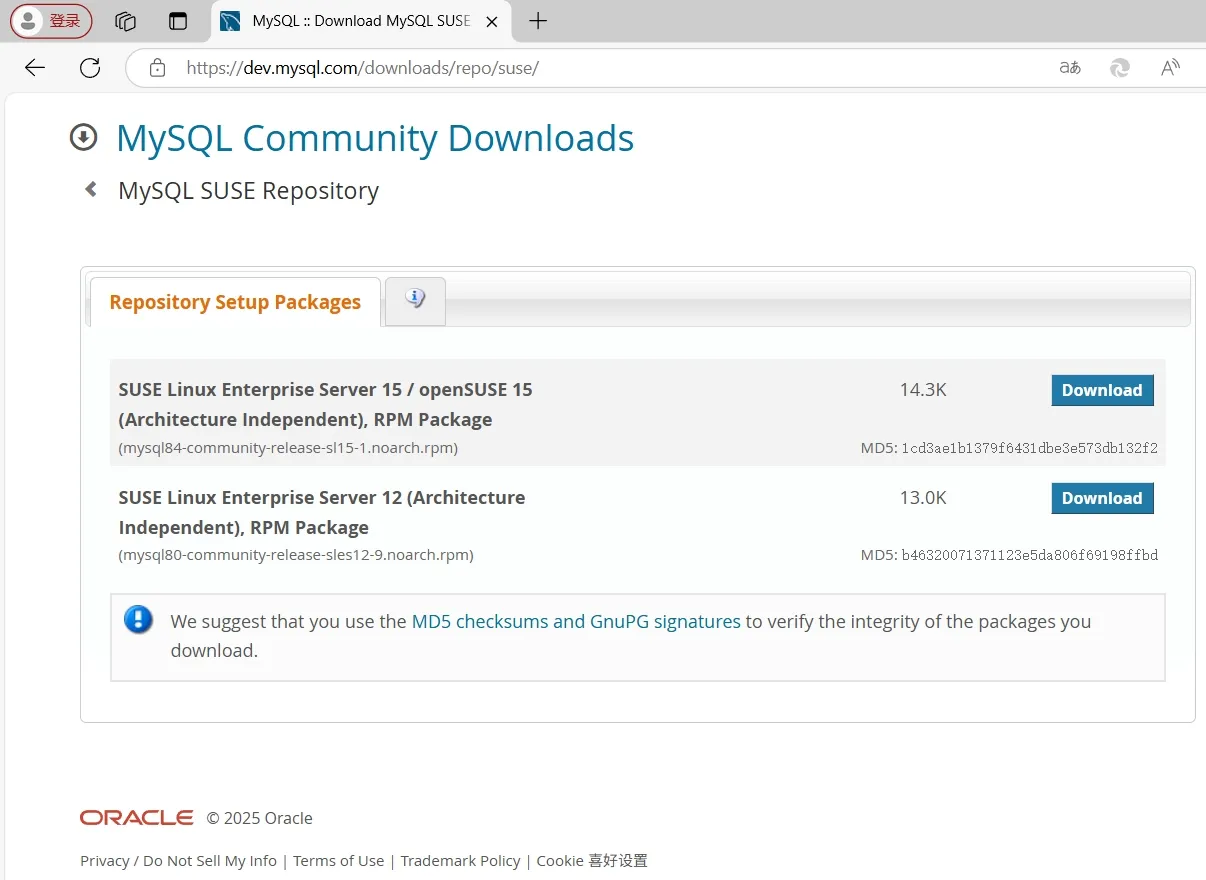Select the Repository Setup Packages tab

pos(235,302)
